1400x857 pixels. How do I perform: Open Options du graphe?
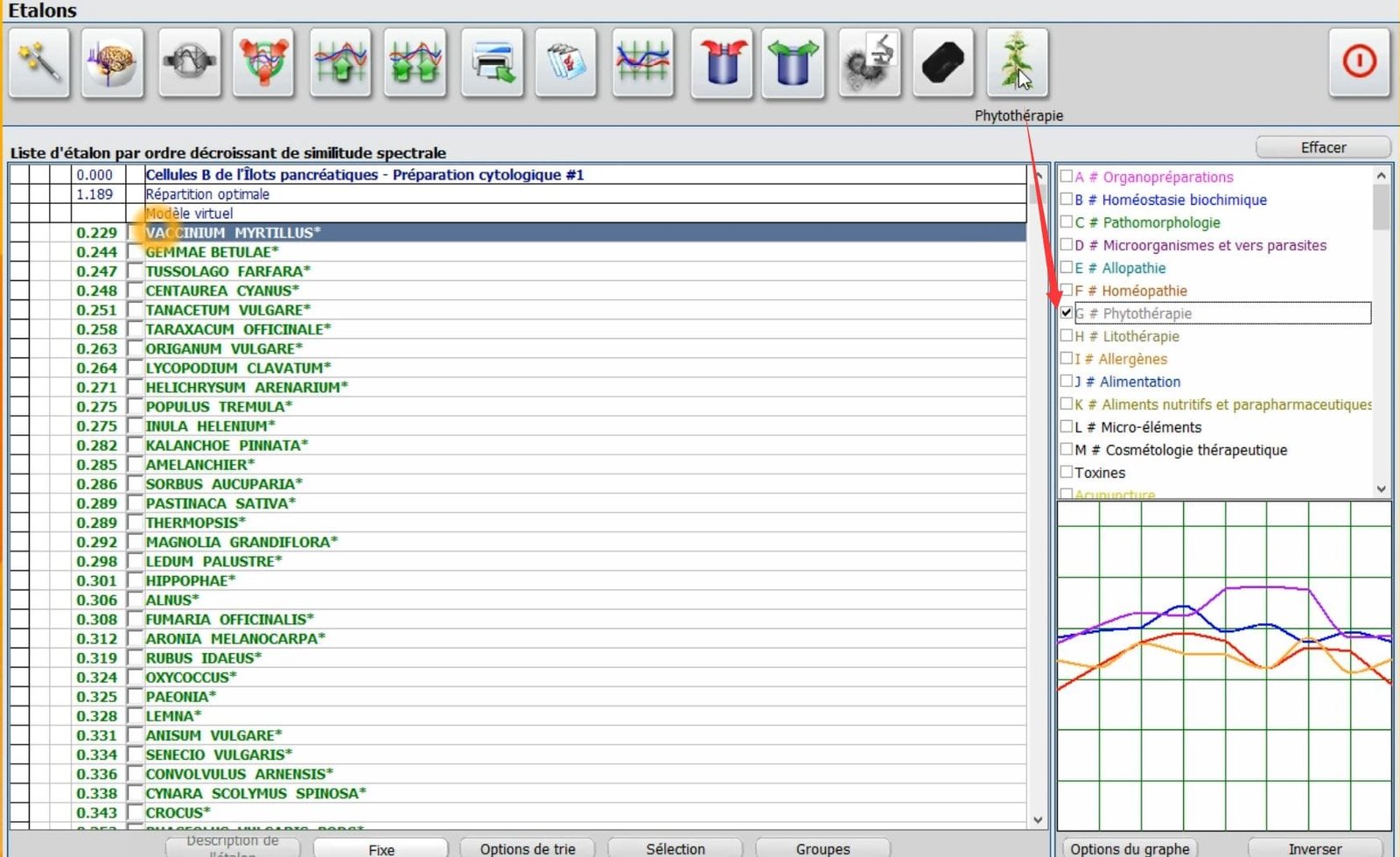click(1130, 848)
